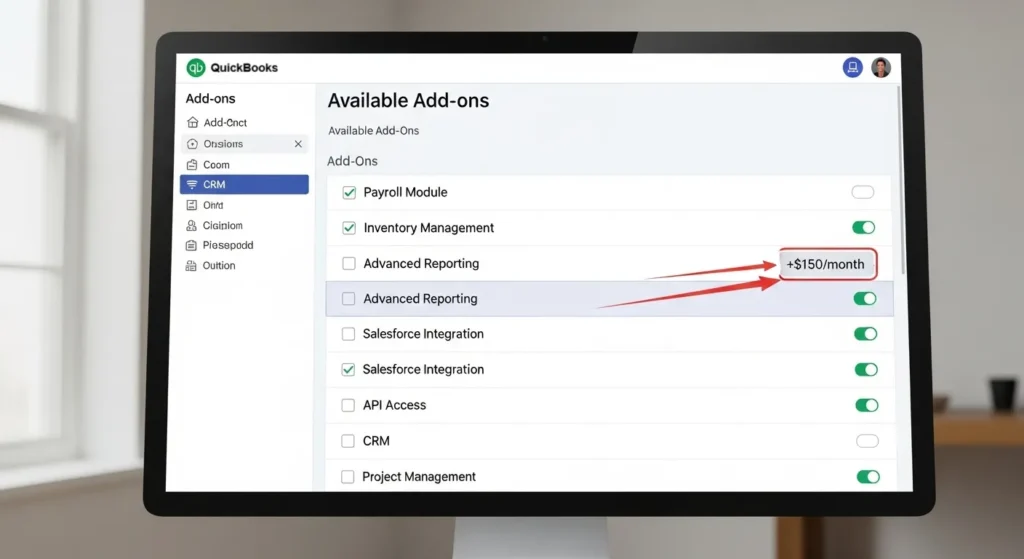Click the vertical scrollbar on the right
The image size is (1024, 559).
pyautogui.click(x=901, y=180)
